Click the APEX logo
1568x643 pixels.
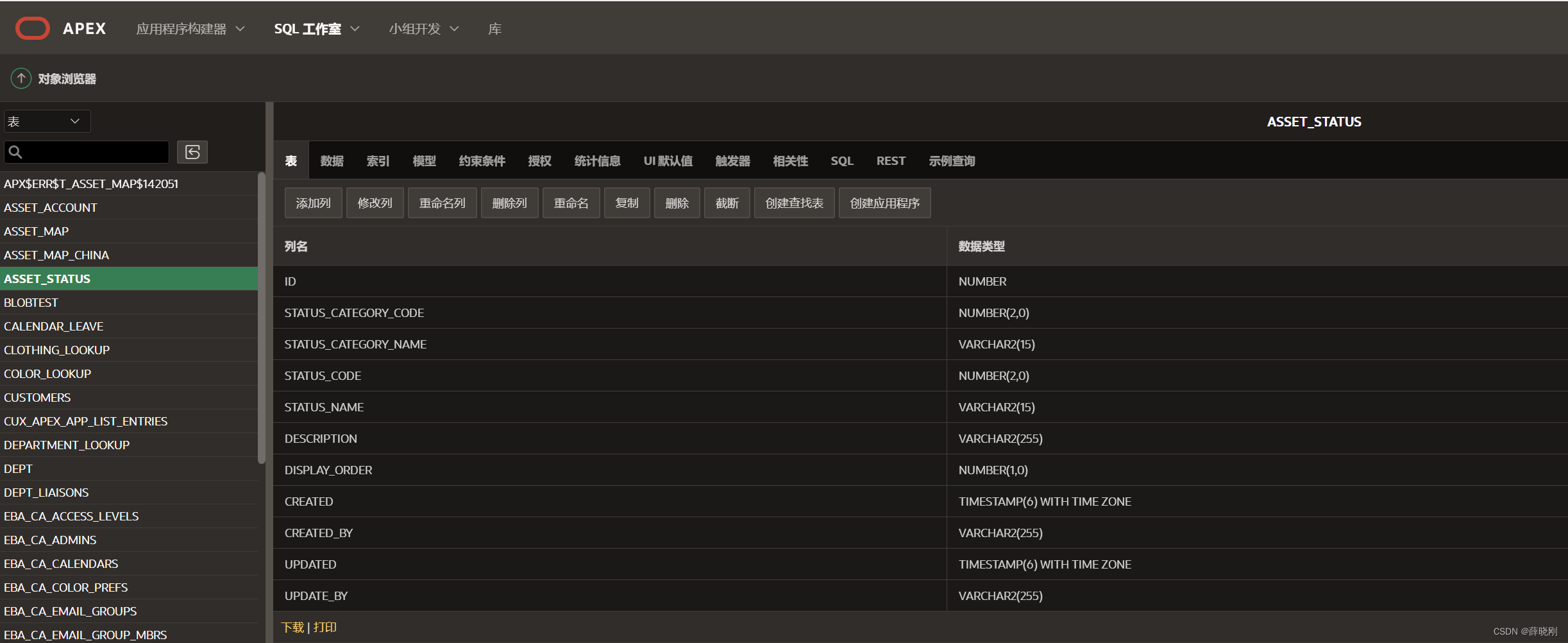[60, 28]
